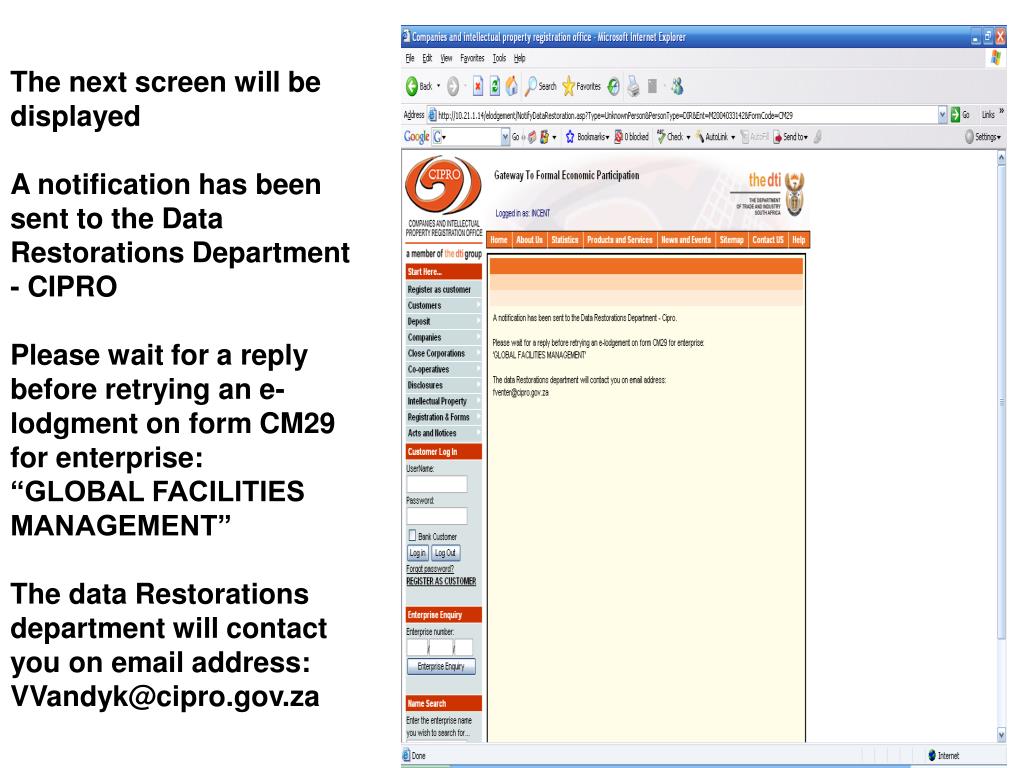Image resolution: width=1024 pixels, height=768 pixels.
Task: Open the Back button history dropdown
Action: click(x=439, y=86)
